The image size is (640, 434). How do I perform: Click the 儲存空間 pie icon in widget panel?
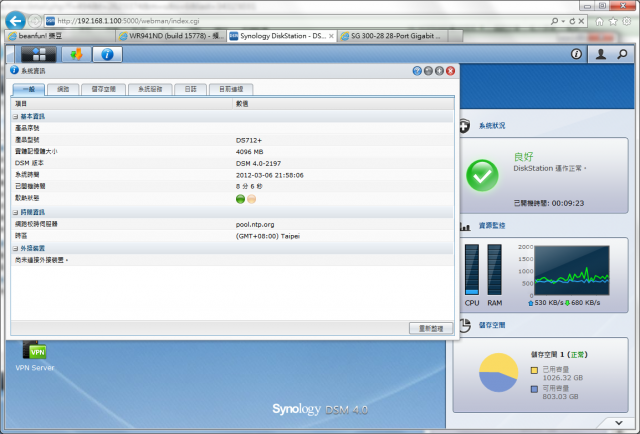tap(465, 325)
